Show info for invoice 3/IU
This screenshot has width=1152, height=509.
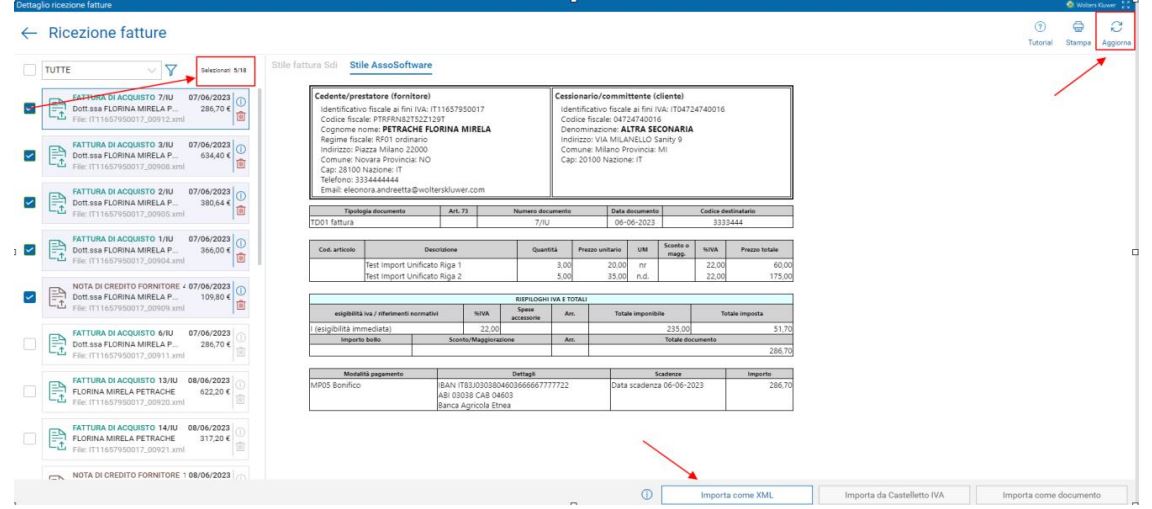pos(240,149)
